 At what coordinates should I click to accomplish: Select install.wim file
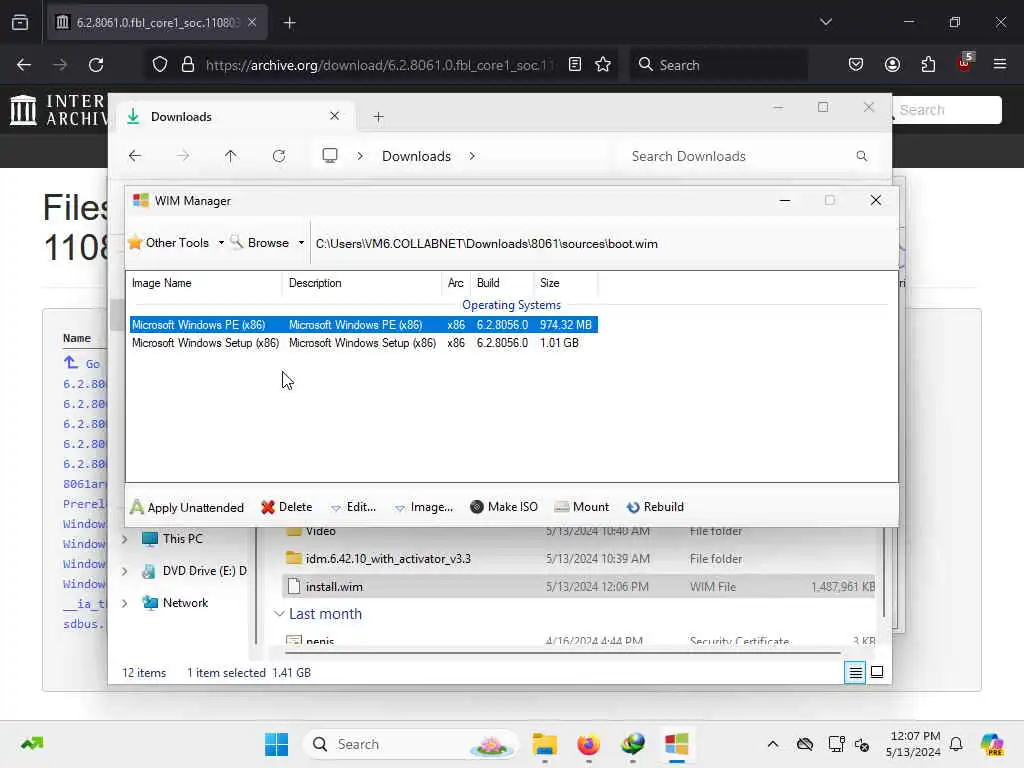579,586
